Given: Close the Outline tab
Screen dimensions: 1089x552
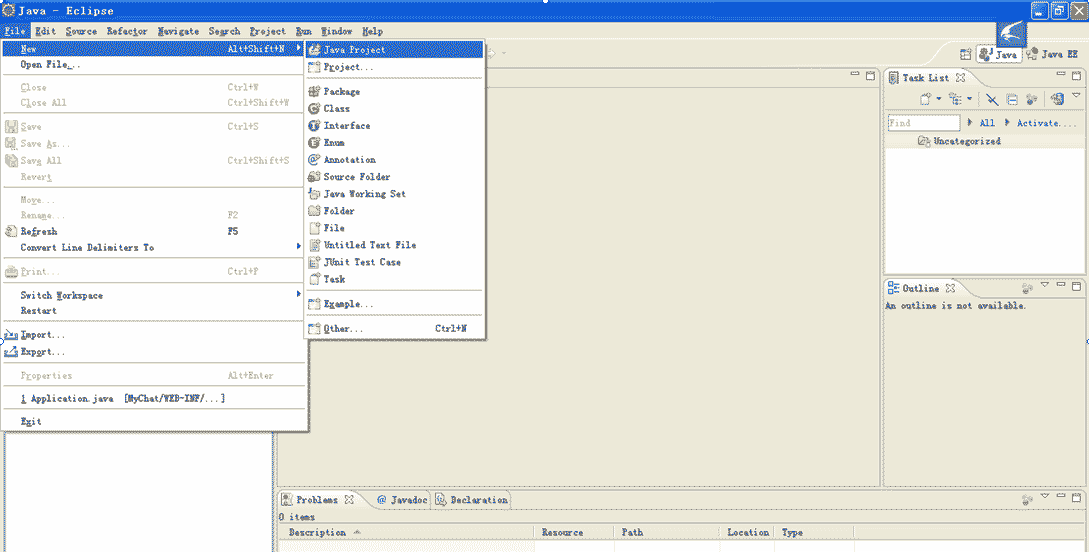Looking at the screenshot, I should tap(950, 288).
